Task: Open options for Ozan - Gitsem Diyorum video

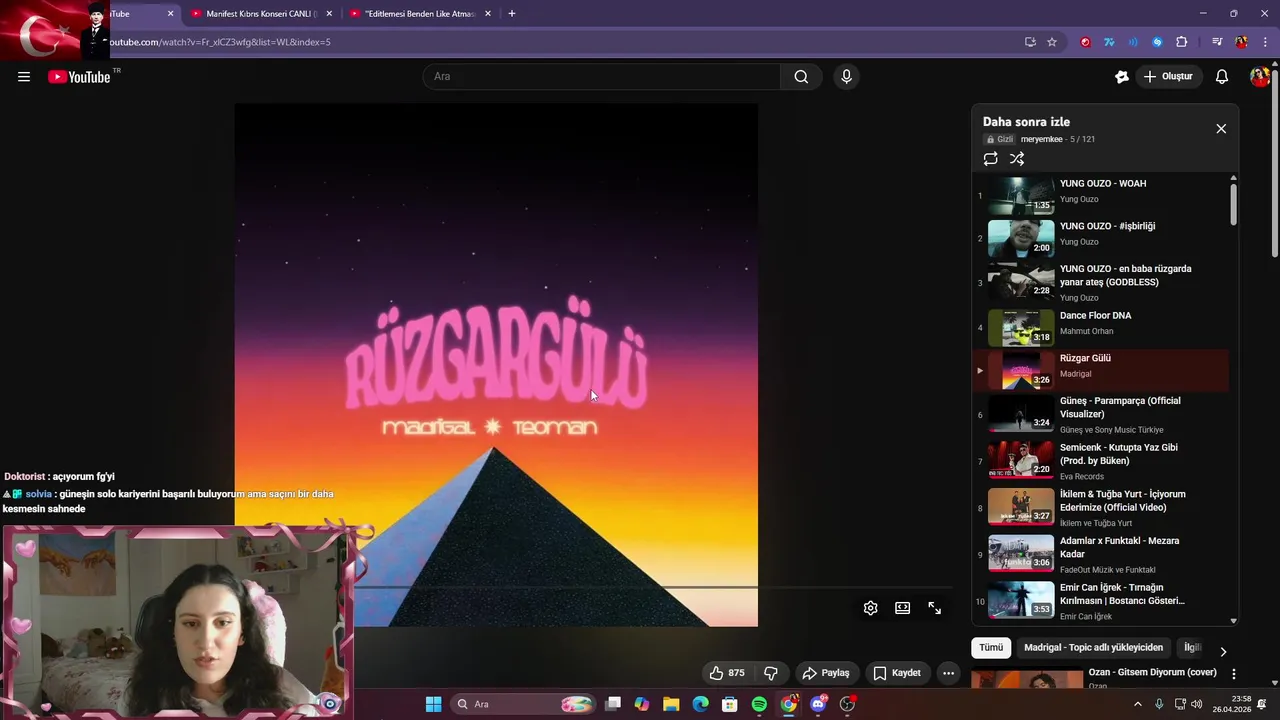Action: click(1233, 674)
